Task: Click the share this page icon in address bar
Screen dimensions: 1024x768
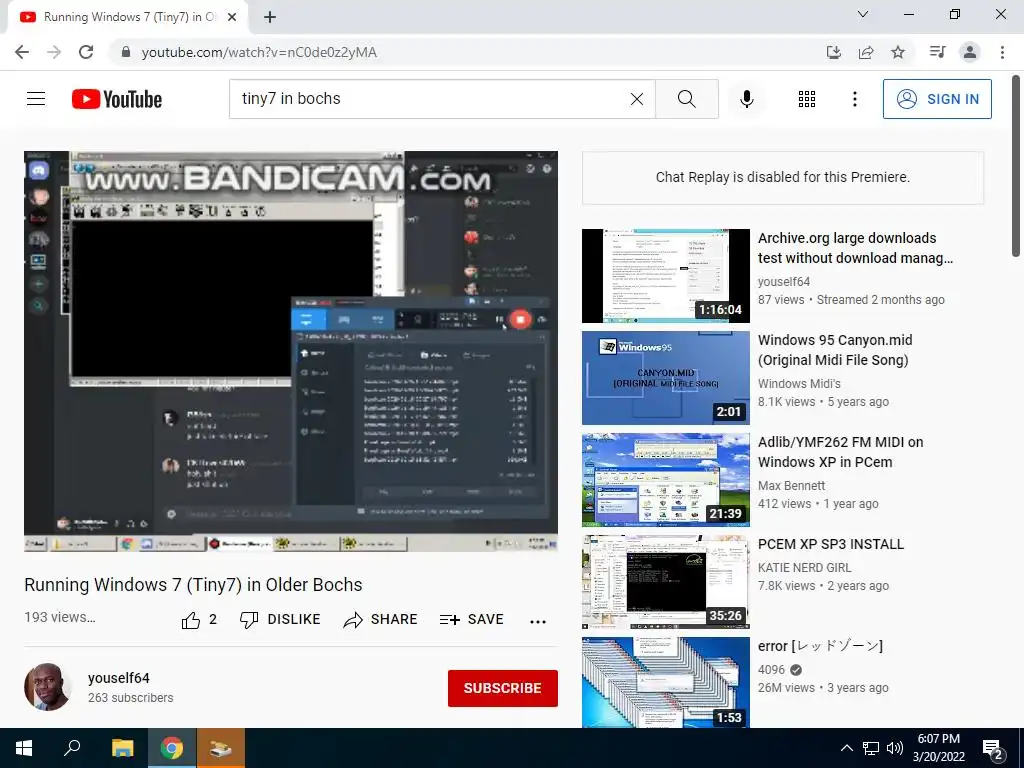Action: [866, 52]
